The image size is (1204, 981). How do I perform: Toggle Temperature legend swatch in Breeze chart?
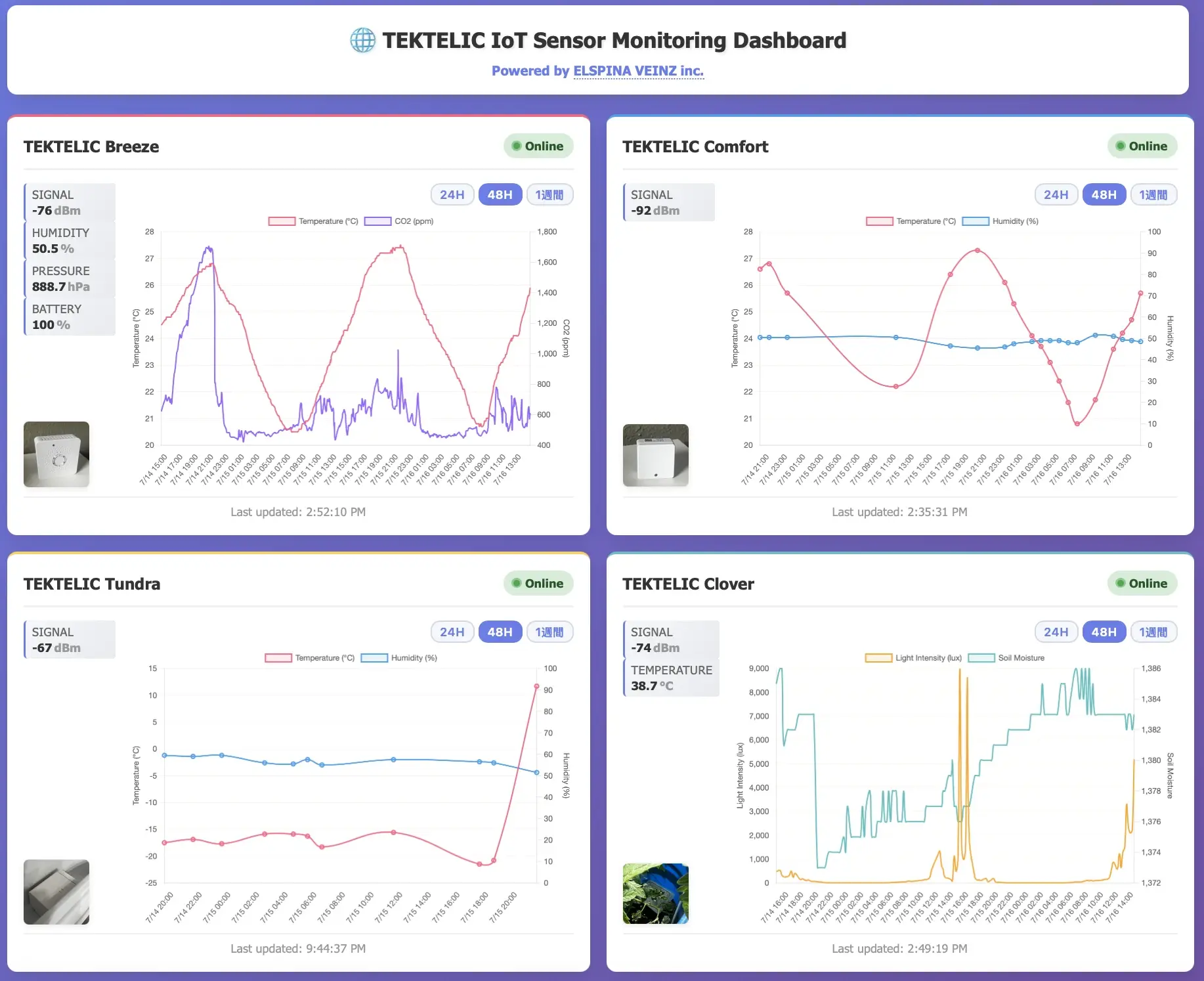282,221
